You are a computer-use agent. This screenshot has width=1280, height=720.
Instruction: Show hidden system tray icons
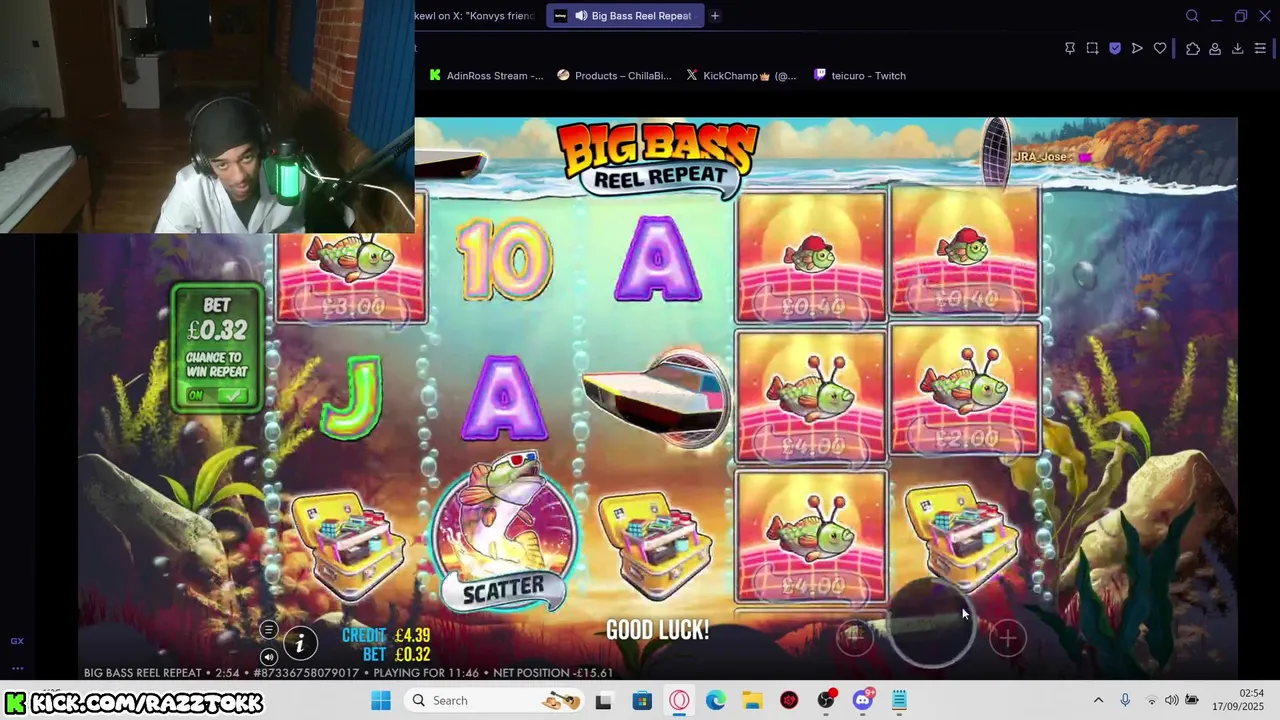(1098, 700)
